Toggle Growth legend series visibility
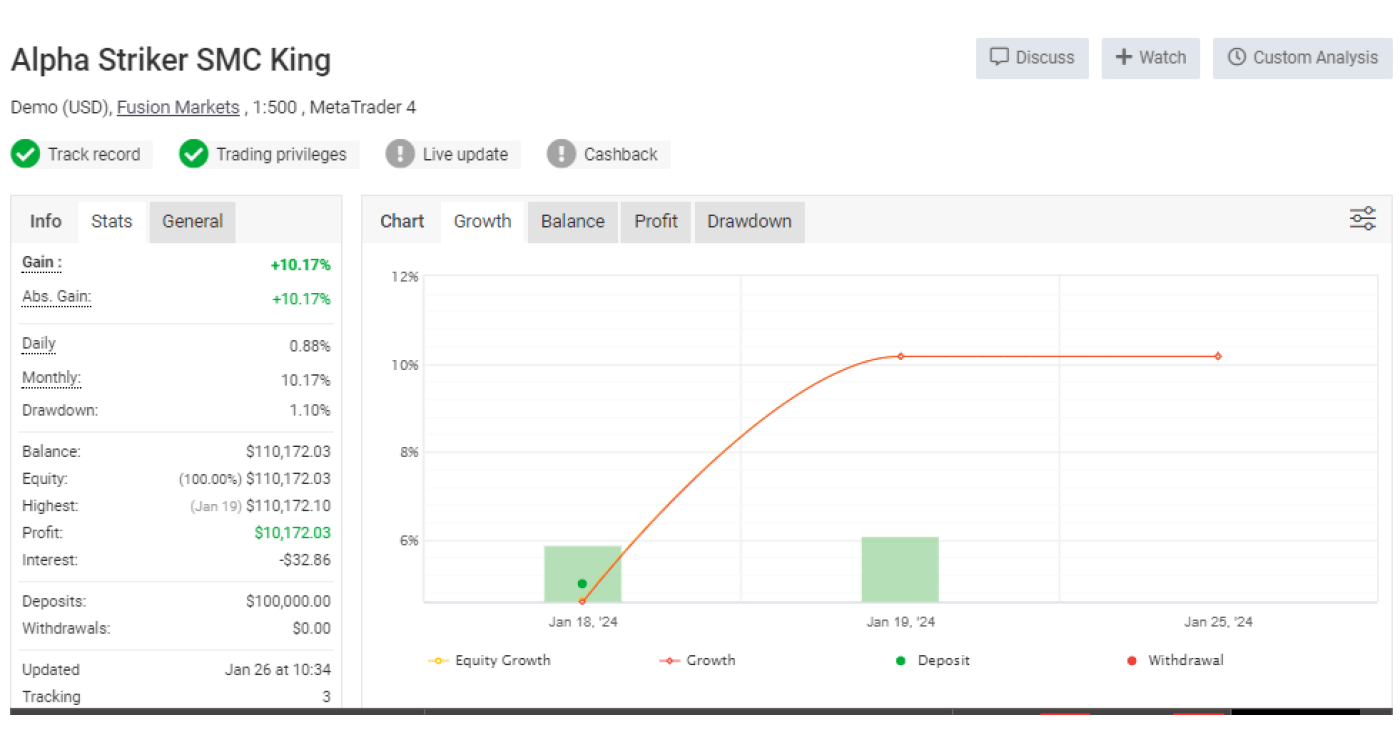1400x750 pixels. [698, 660]
